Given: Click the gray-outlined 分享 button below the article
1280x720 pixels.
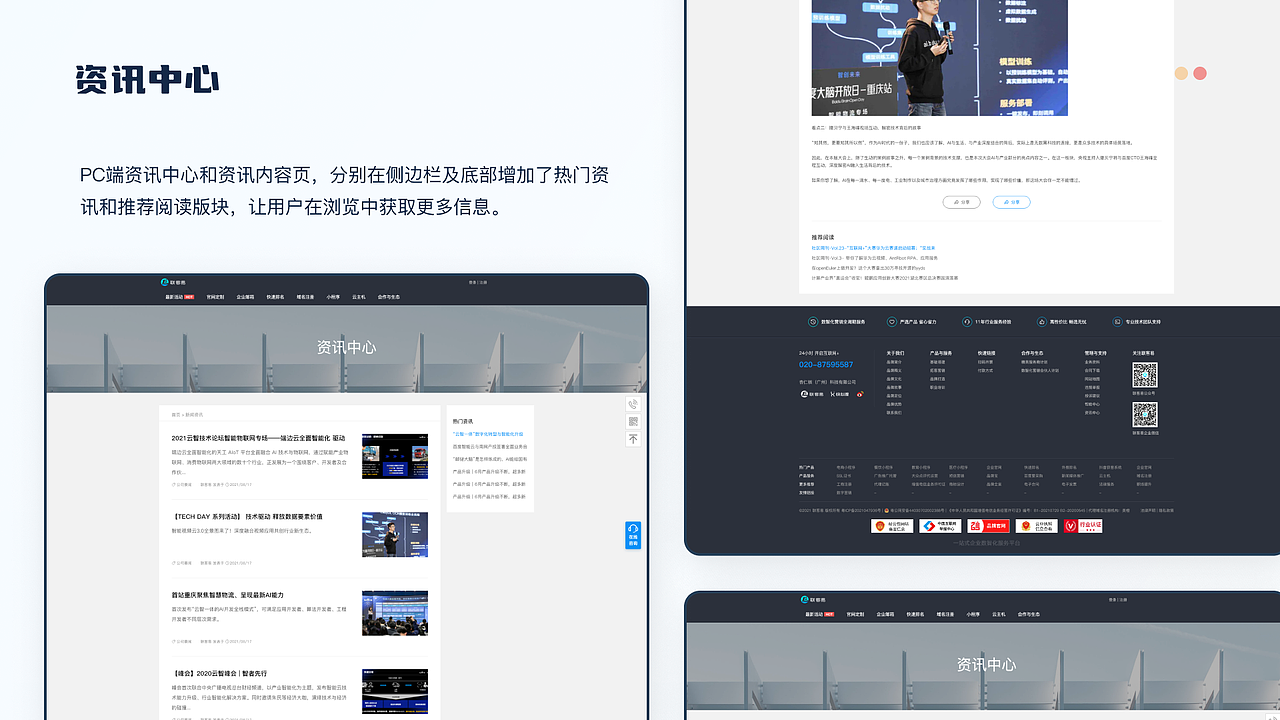Looking at the screenshot, I should click(x=961, y=202).
